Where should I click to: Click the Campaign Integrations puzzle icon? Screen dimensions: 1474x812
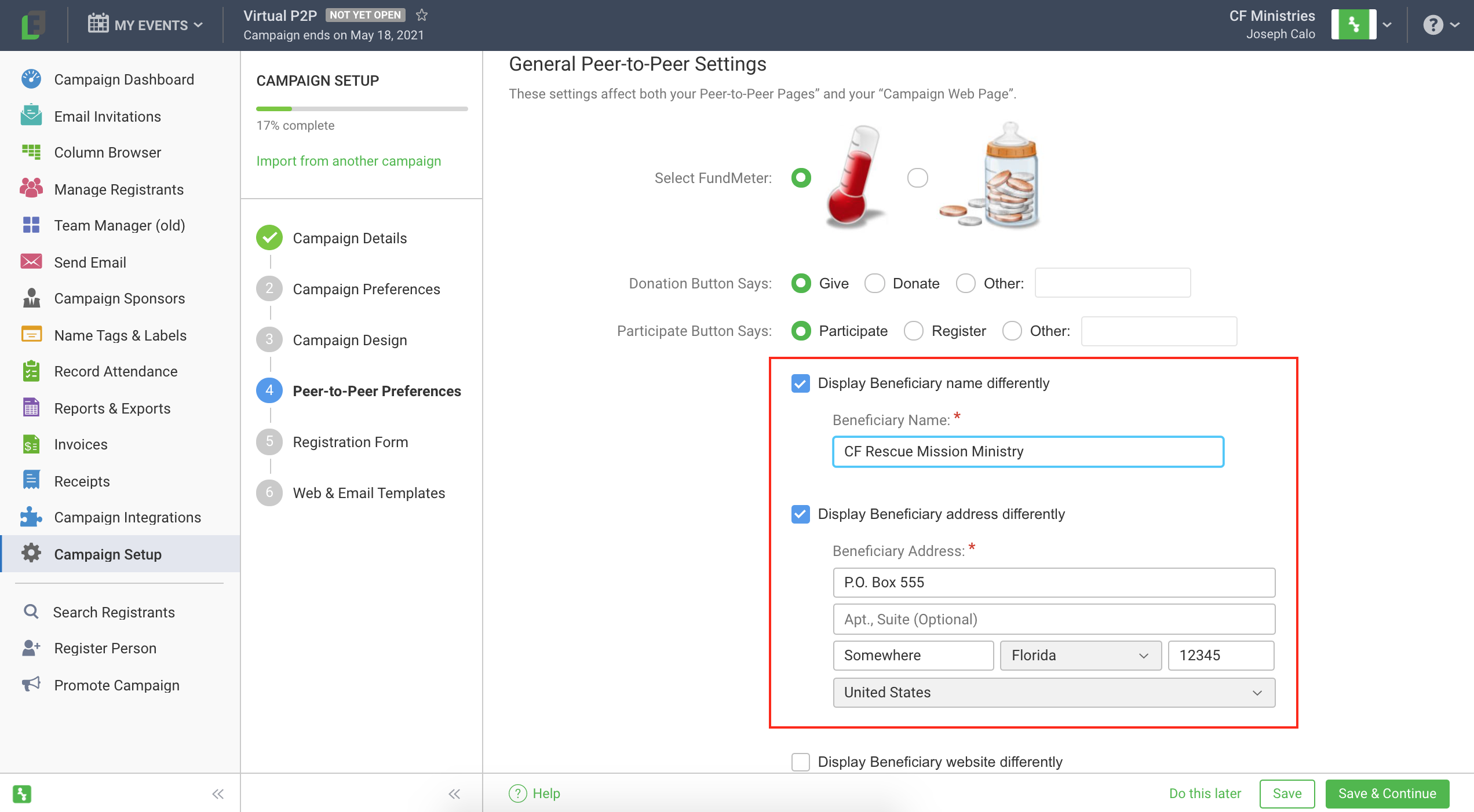coord(31,517)
